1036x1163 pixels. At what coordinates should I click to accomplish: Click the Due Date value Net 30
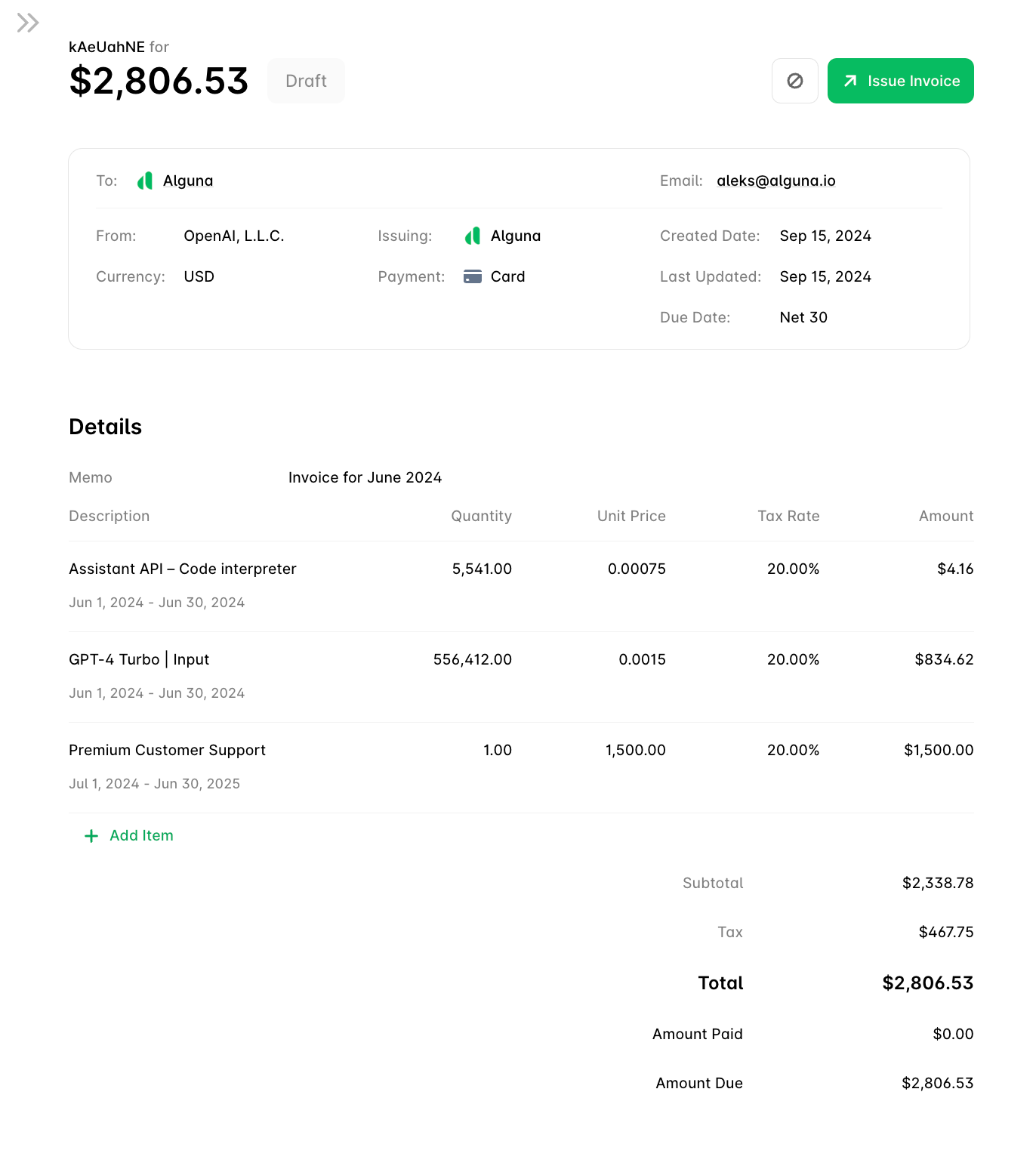pyautogui.click(x=803, y=317)
